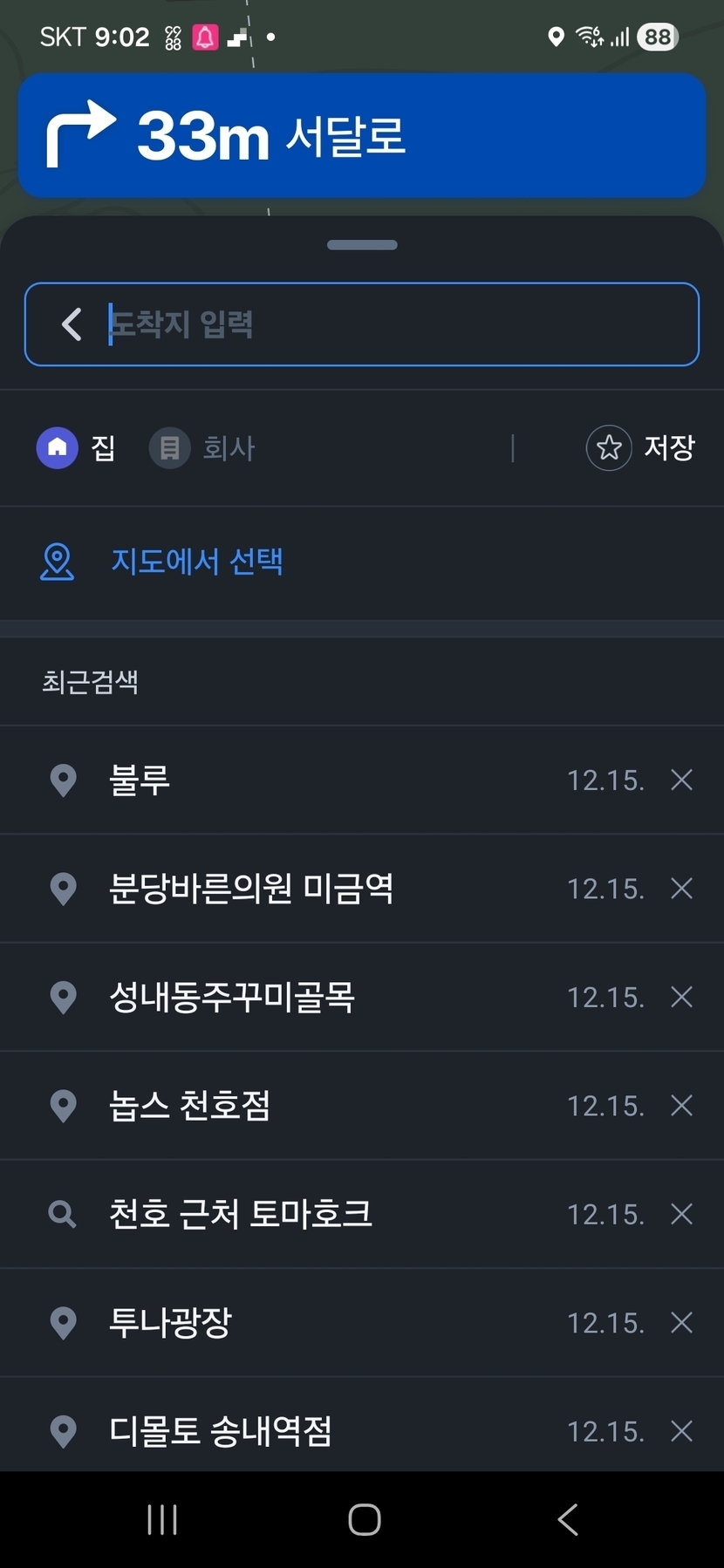Select recent search '분당바른의원 미금역'
Image resolution: width=724 pixels, height=1568 pixels.
pos(251,889)
